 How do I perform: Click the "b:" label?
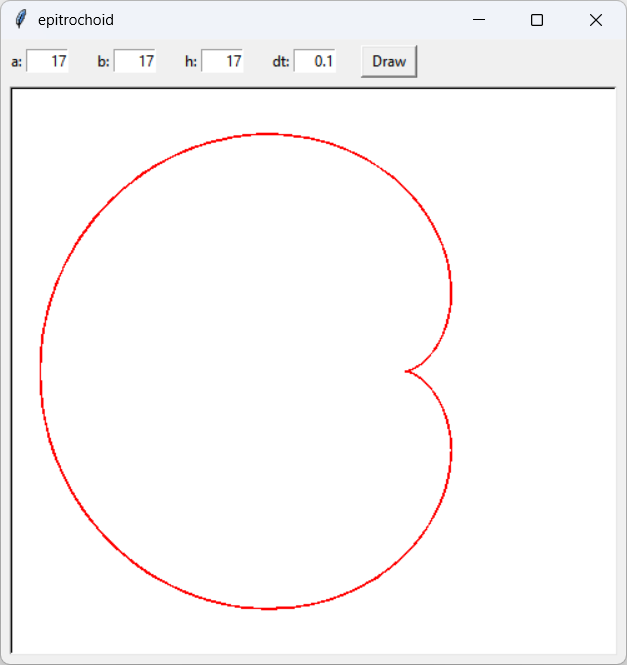coord(104,62)
